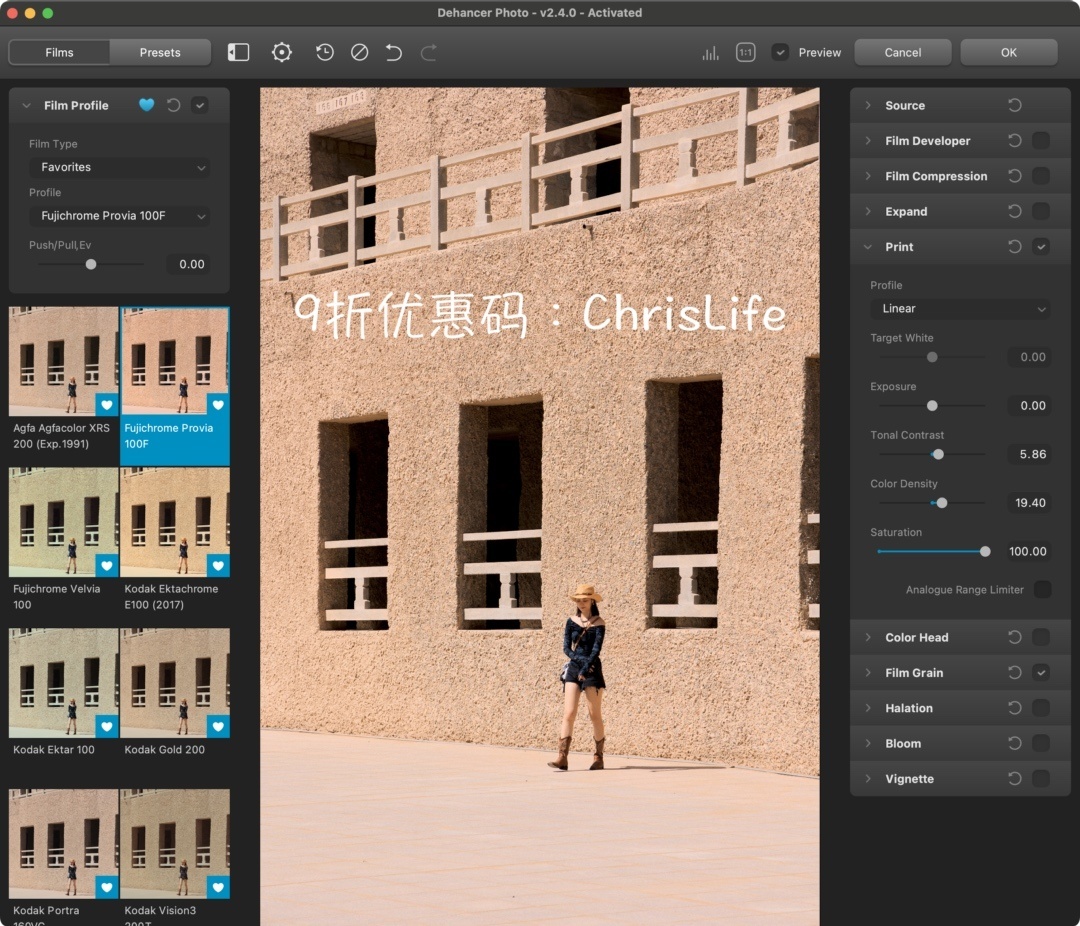The height and width of the screenshot is (926, 1080).
Task: Reset the Source section
Action: coord(1015,105)
